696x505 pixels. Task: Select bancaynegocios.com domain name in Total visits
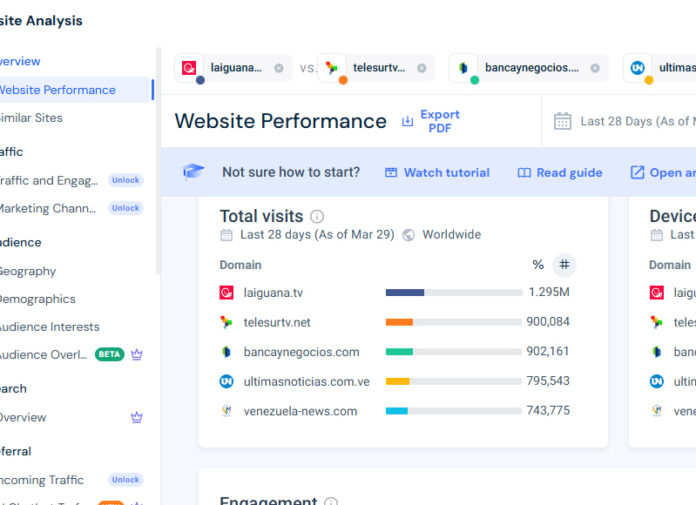(301, 352)
